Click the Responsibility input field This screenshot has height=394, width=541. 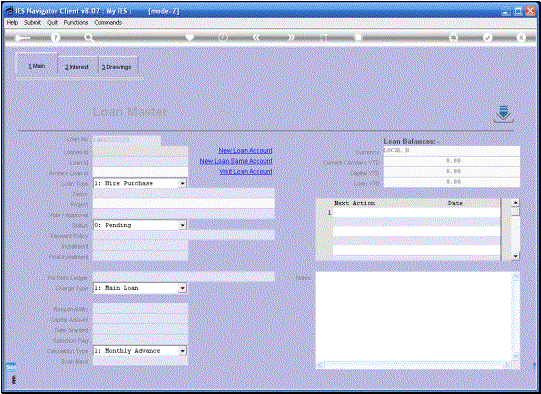(x=140, y=308)
